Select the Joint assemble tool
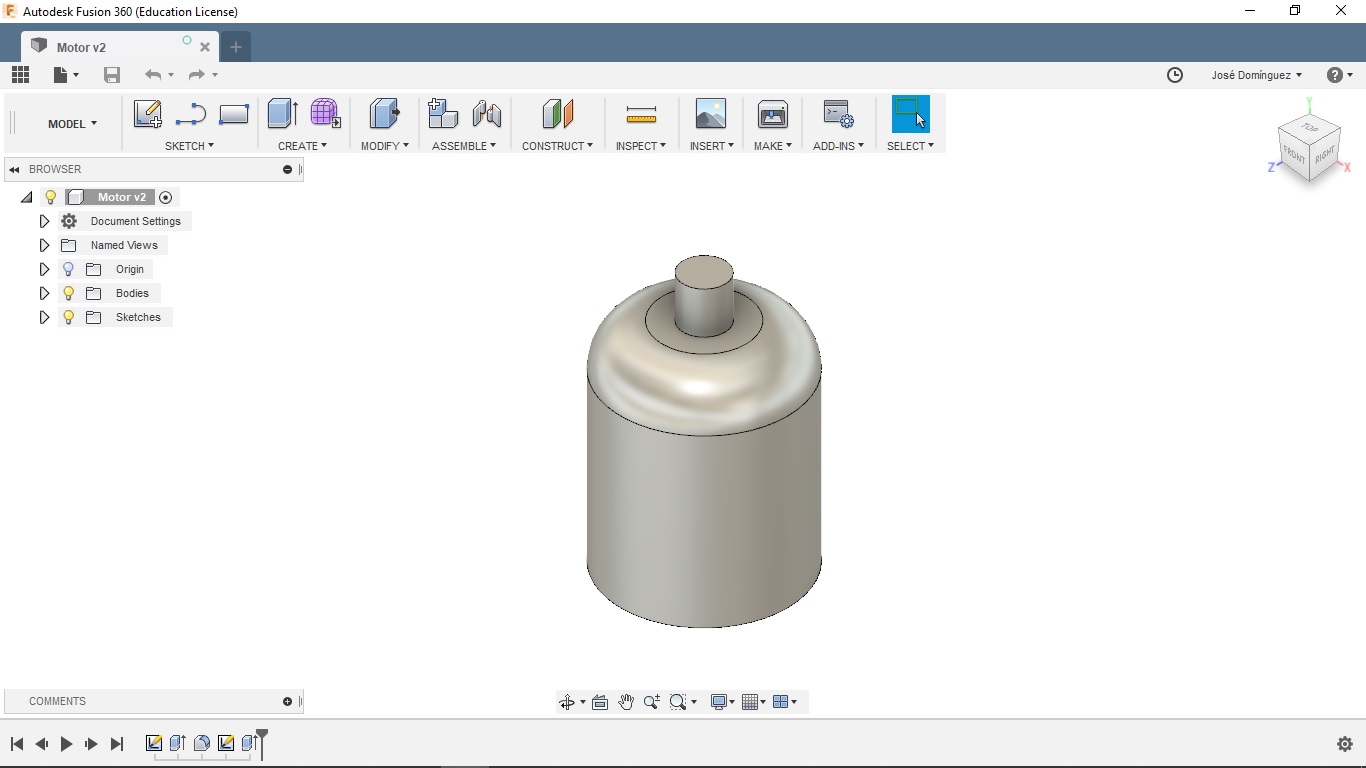 coord(487,114)
